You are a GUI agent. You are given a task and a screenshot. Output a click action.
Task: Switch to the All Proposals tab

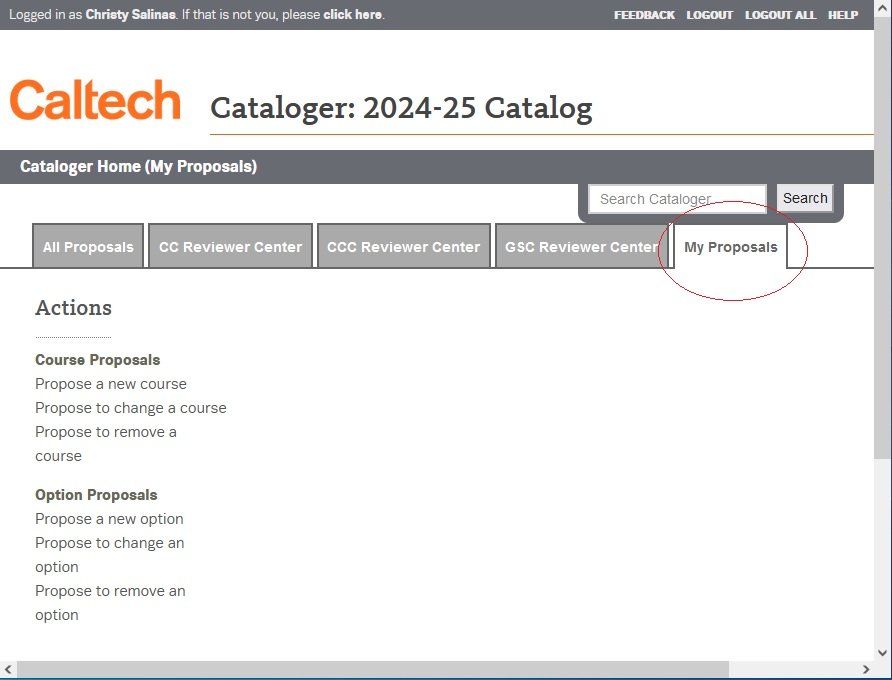click(88, 247)
